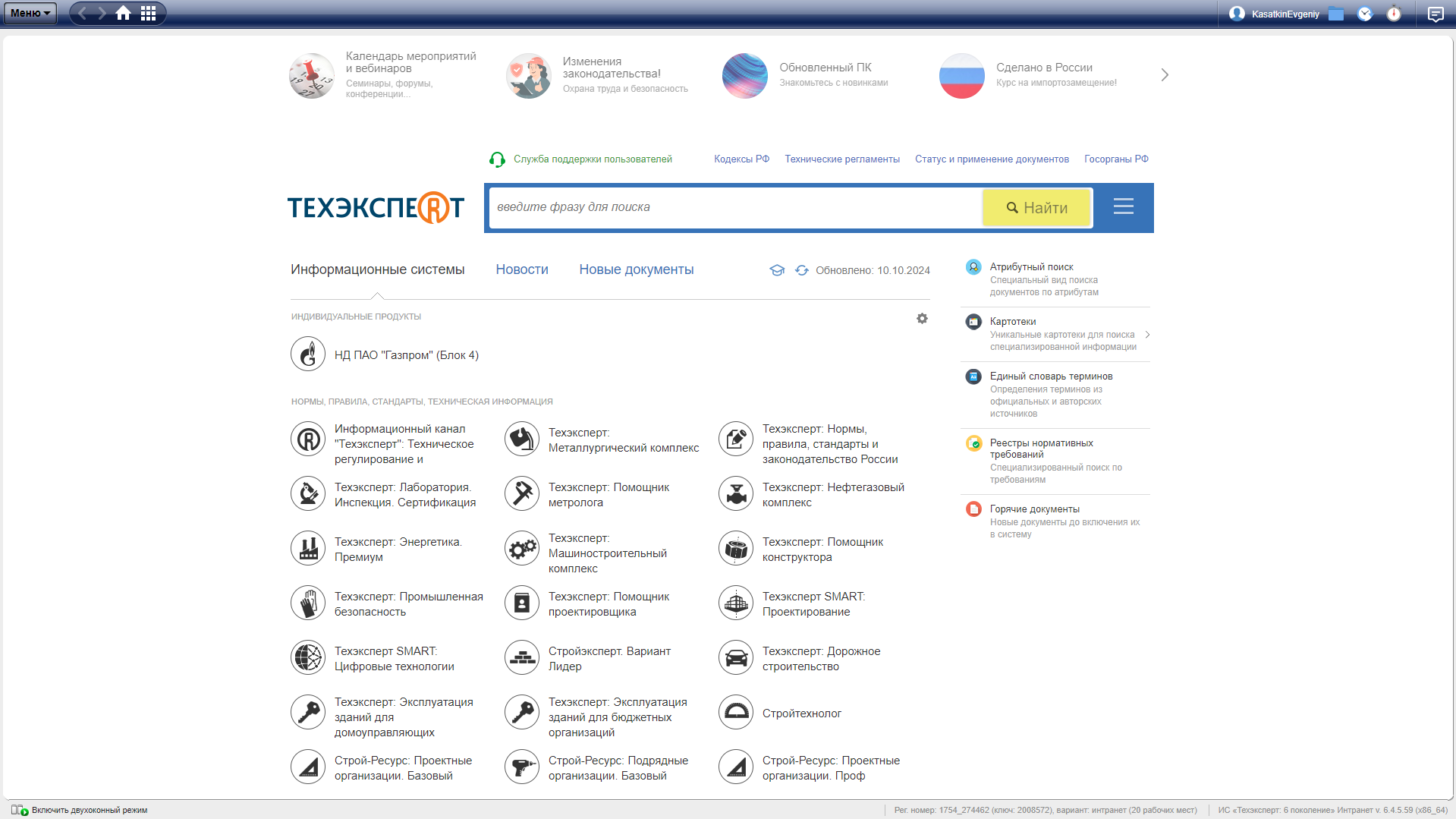Open products settings gear icon

pos(922,319)
